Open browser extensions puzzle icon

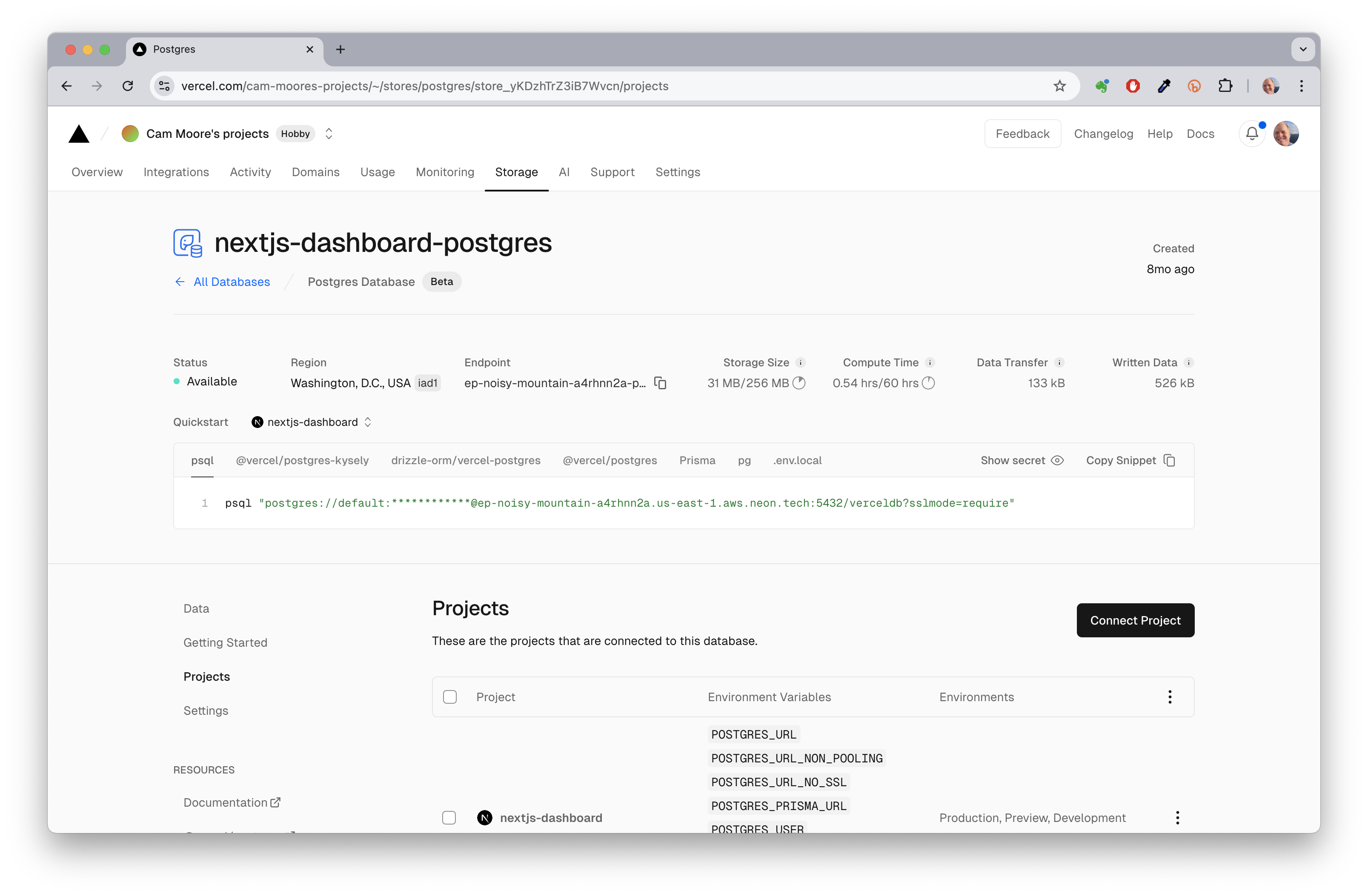click(x=1225, y=86)
